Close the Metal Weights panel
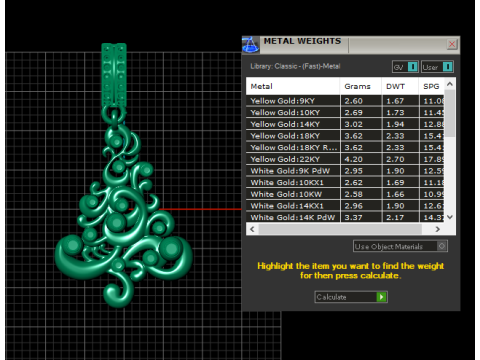The width and height of the screenshot is (480, 360). (x=452, y=44)
